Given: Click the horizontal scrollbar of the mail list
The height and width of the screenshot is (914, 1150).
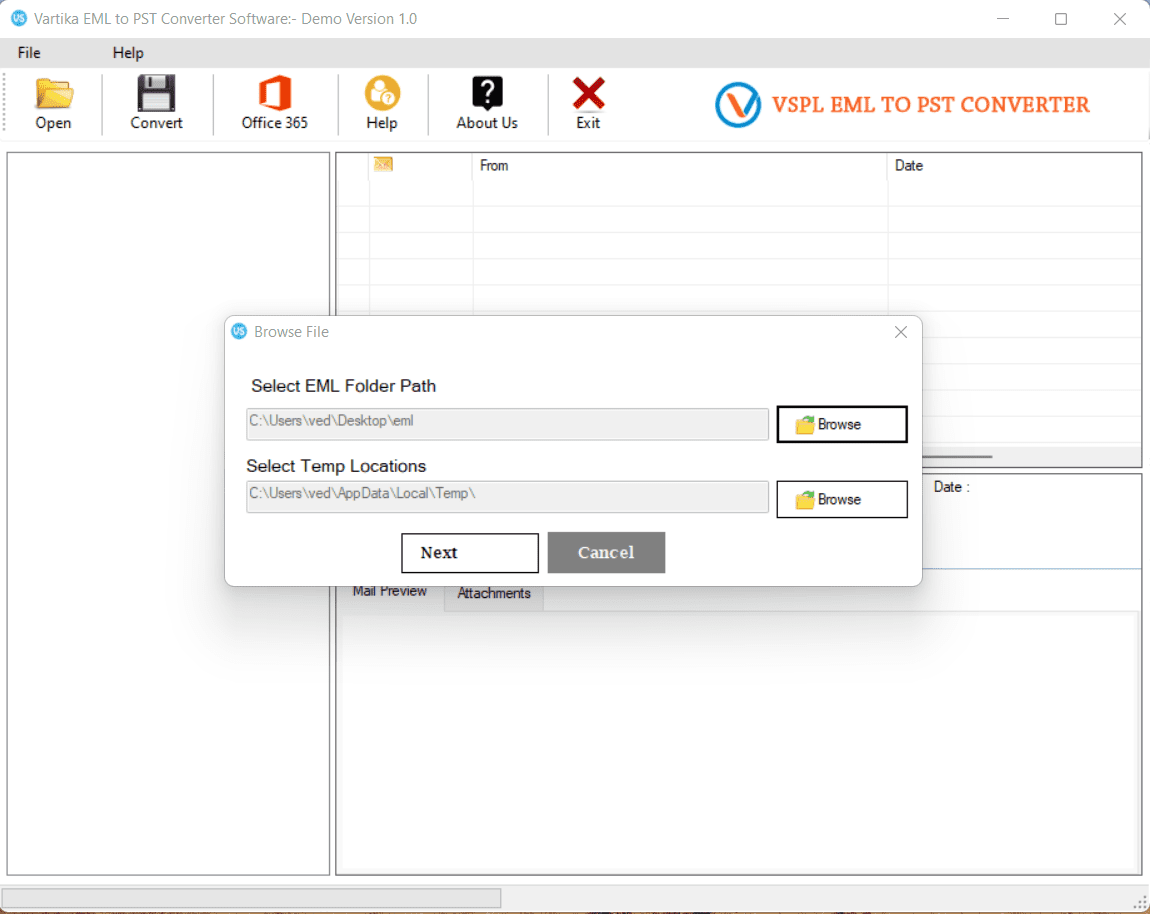Looking at the screenshot, I should point(957,456).
